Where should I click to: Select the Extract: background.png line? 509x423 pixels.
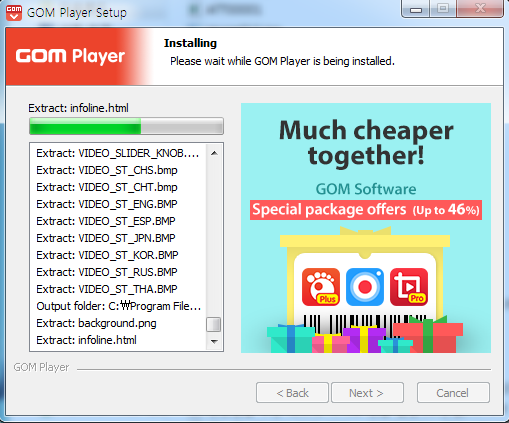coord(96,323)
